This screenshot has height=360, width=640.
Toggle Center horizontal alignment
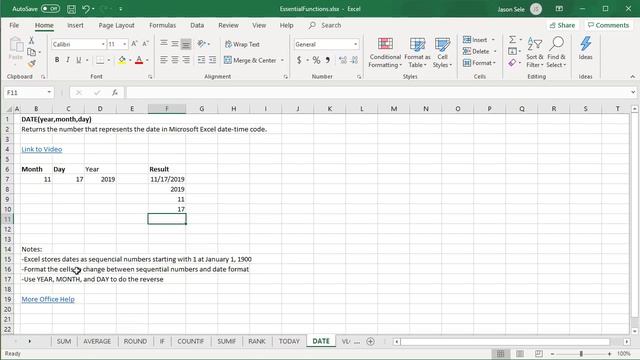click(x=175, y=60)
